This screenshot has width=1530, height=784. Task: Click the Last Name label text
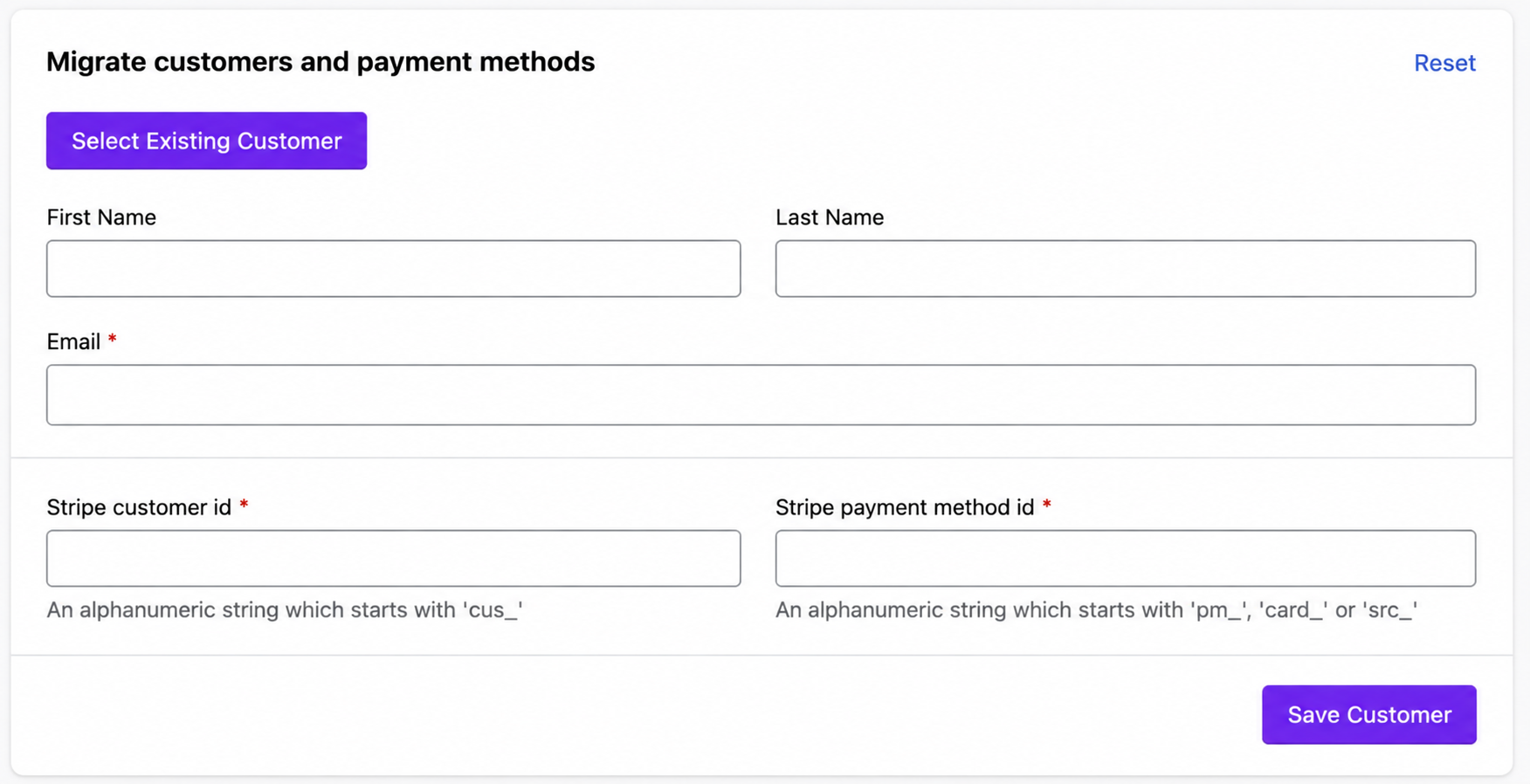click(x=830, y=217)
